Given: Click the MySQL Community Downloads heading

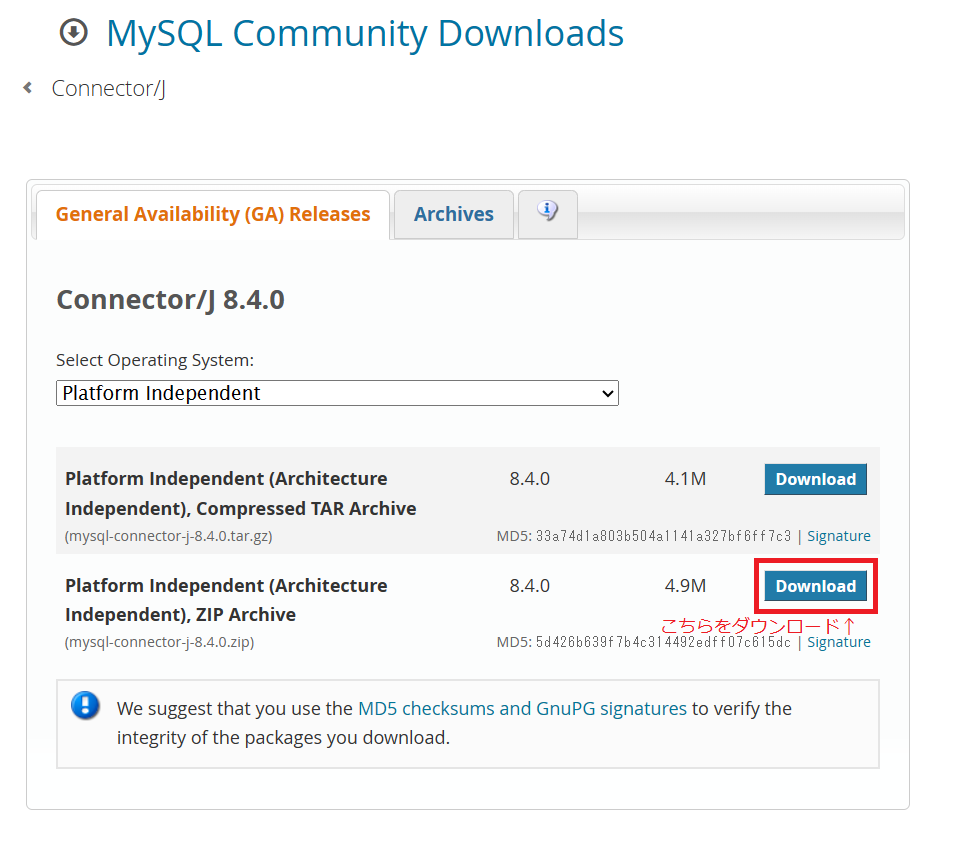Looking at the screenshot, I should [x=365, y=33].
